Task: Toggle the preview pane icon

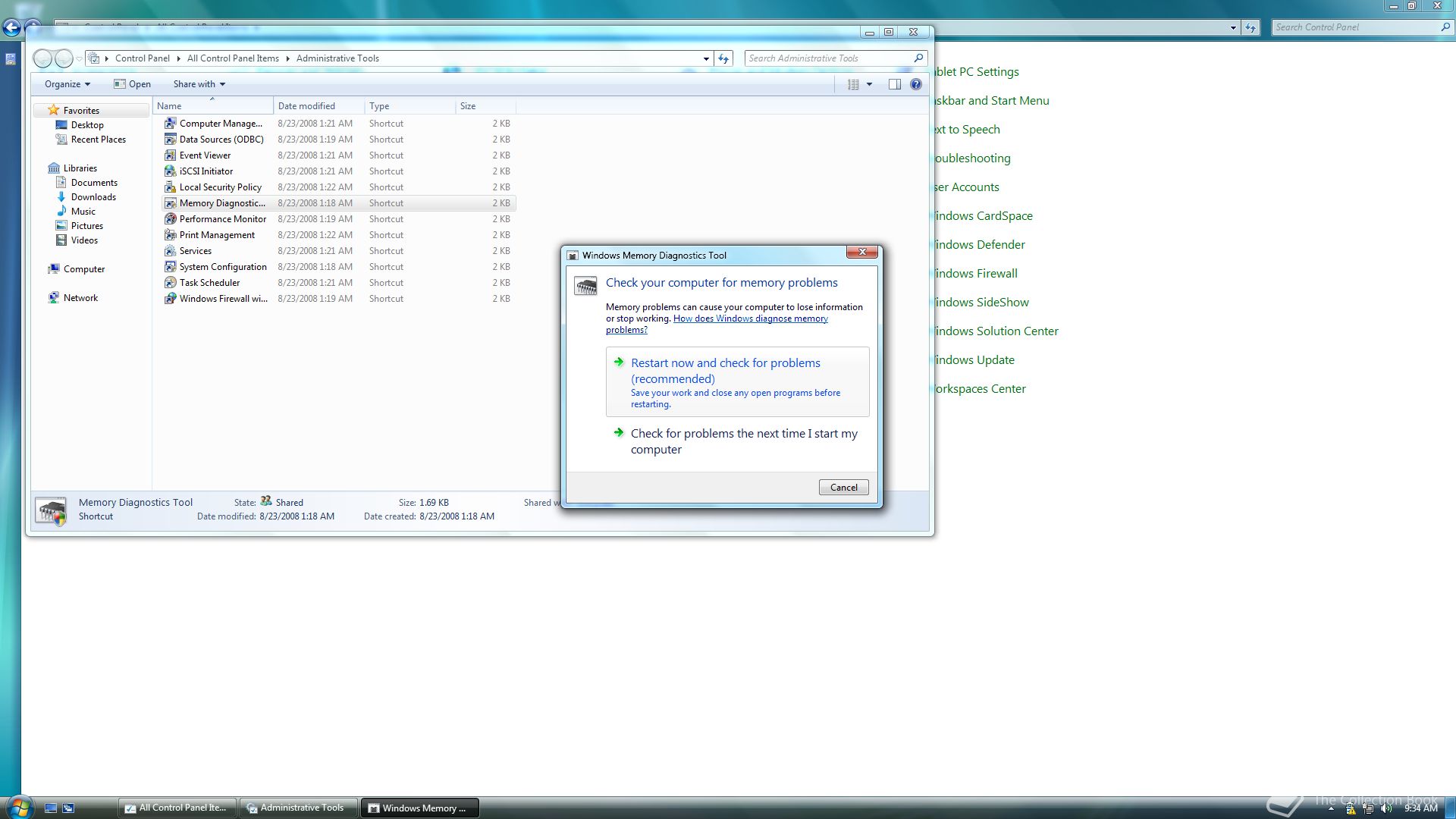Action: pos(895,84)
